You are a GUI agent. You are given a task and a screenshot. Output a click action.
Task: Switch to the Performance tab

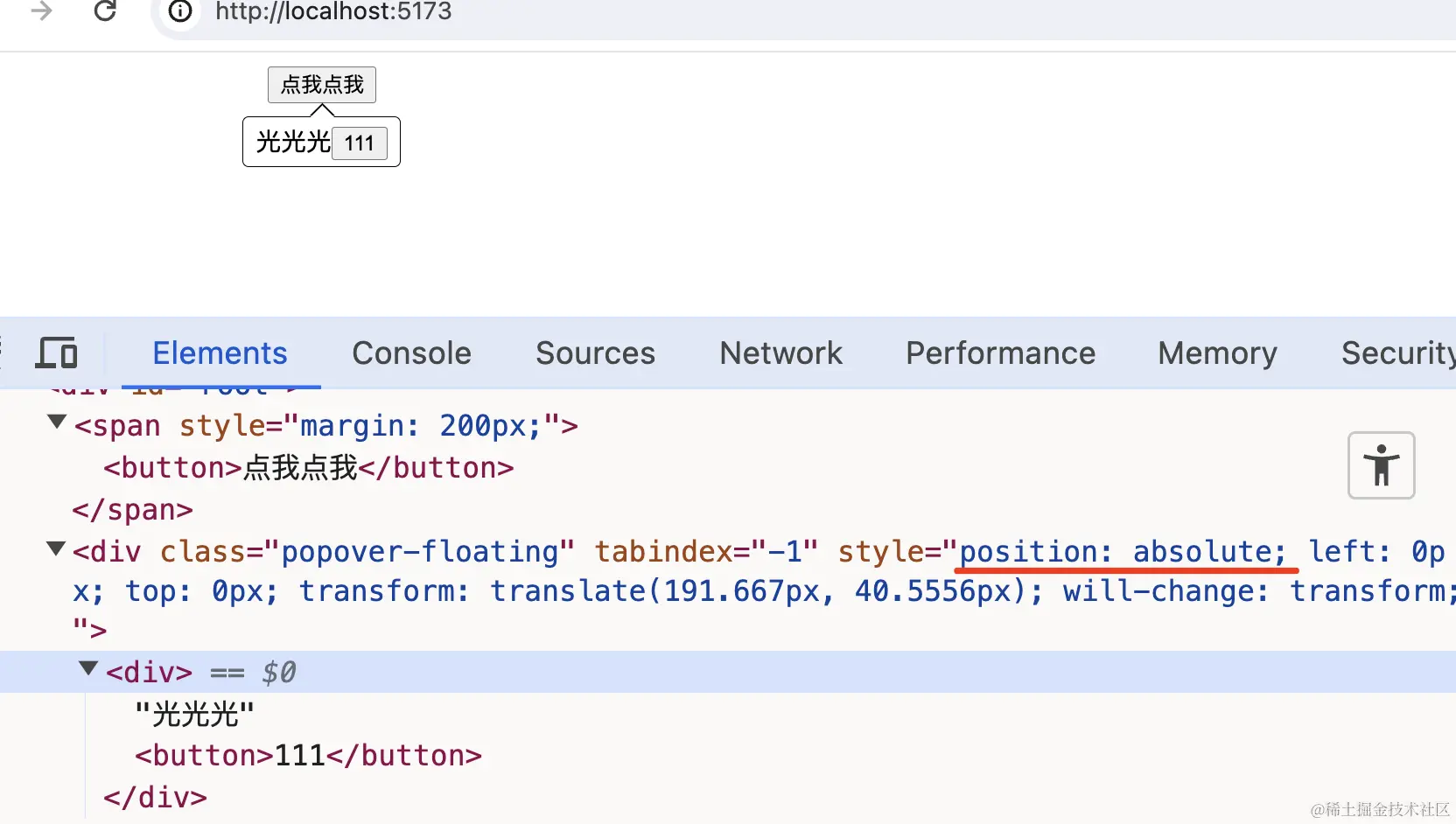pyautogui.click(x=1000, y=353)
